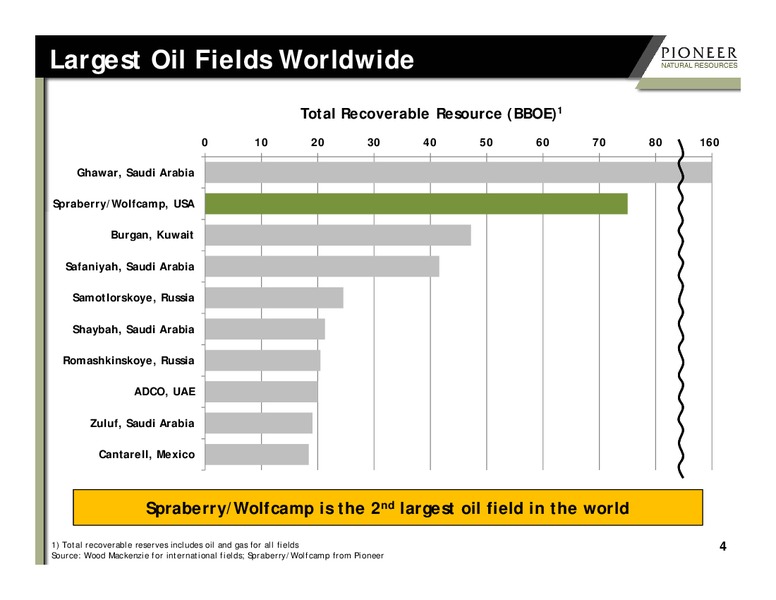Click the axis value '50'
The image size is (776, 600).
tap(486, 143)
